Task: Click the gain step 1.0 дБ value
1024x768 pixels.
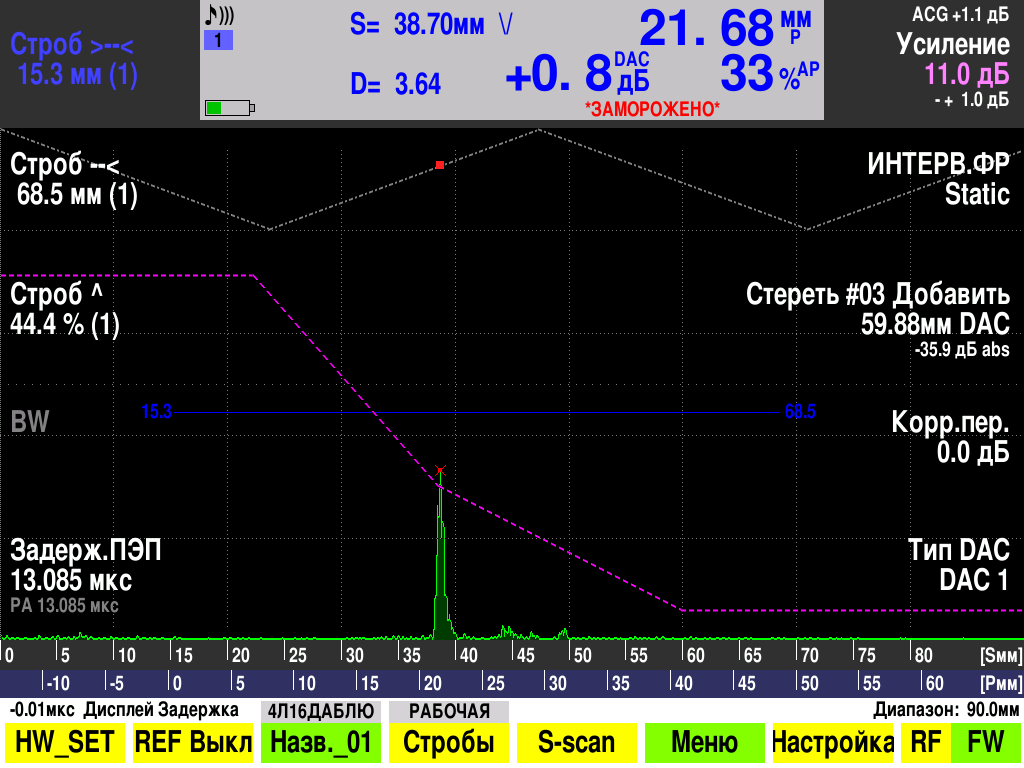Action: (x=985, y=100)
